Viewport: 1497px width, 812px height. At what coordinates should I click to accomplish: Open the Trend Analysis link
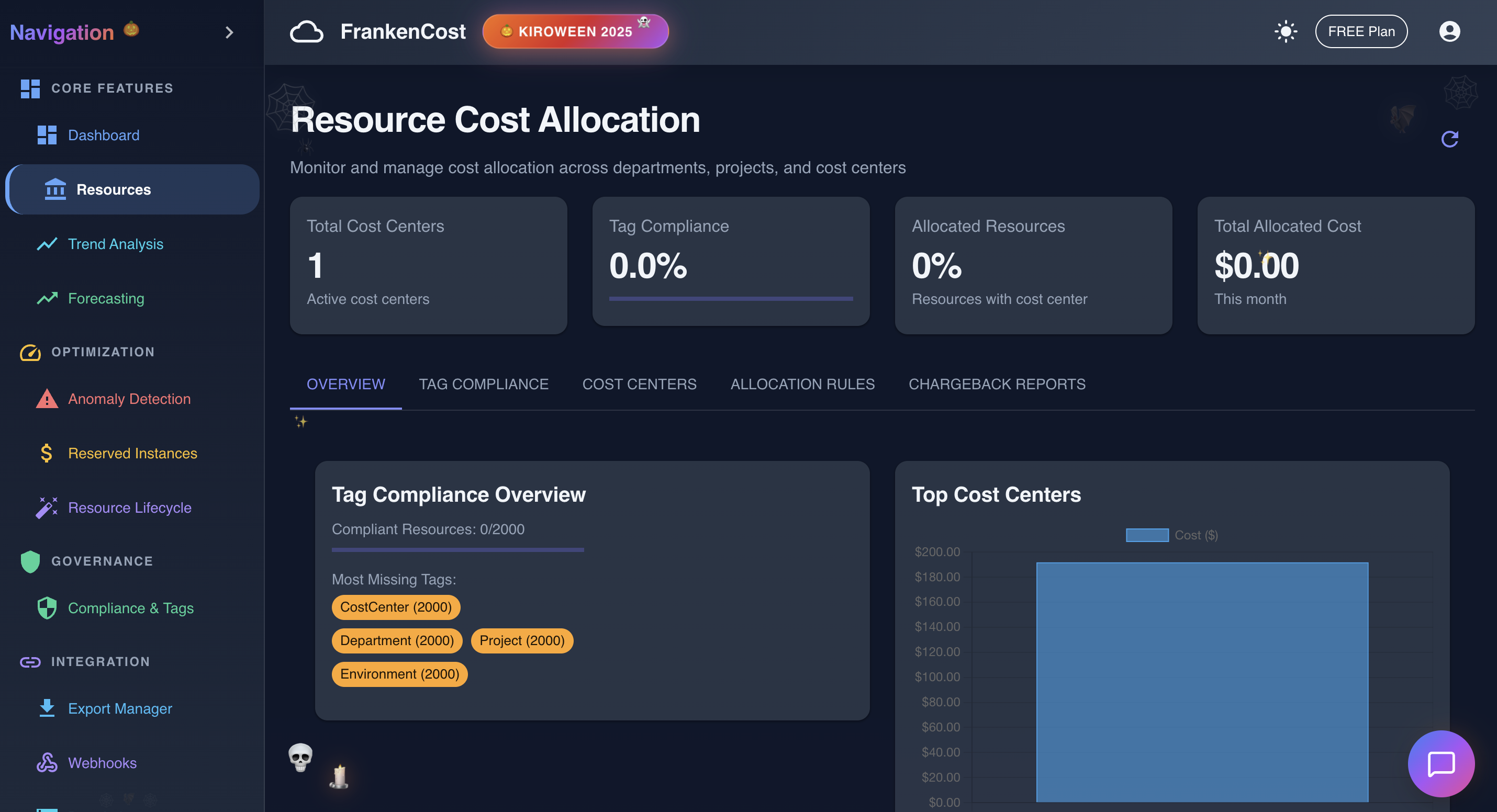(x=115, y=244)
